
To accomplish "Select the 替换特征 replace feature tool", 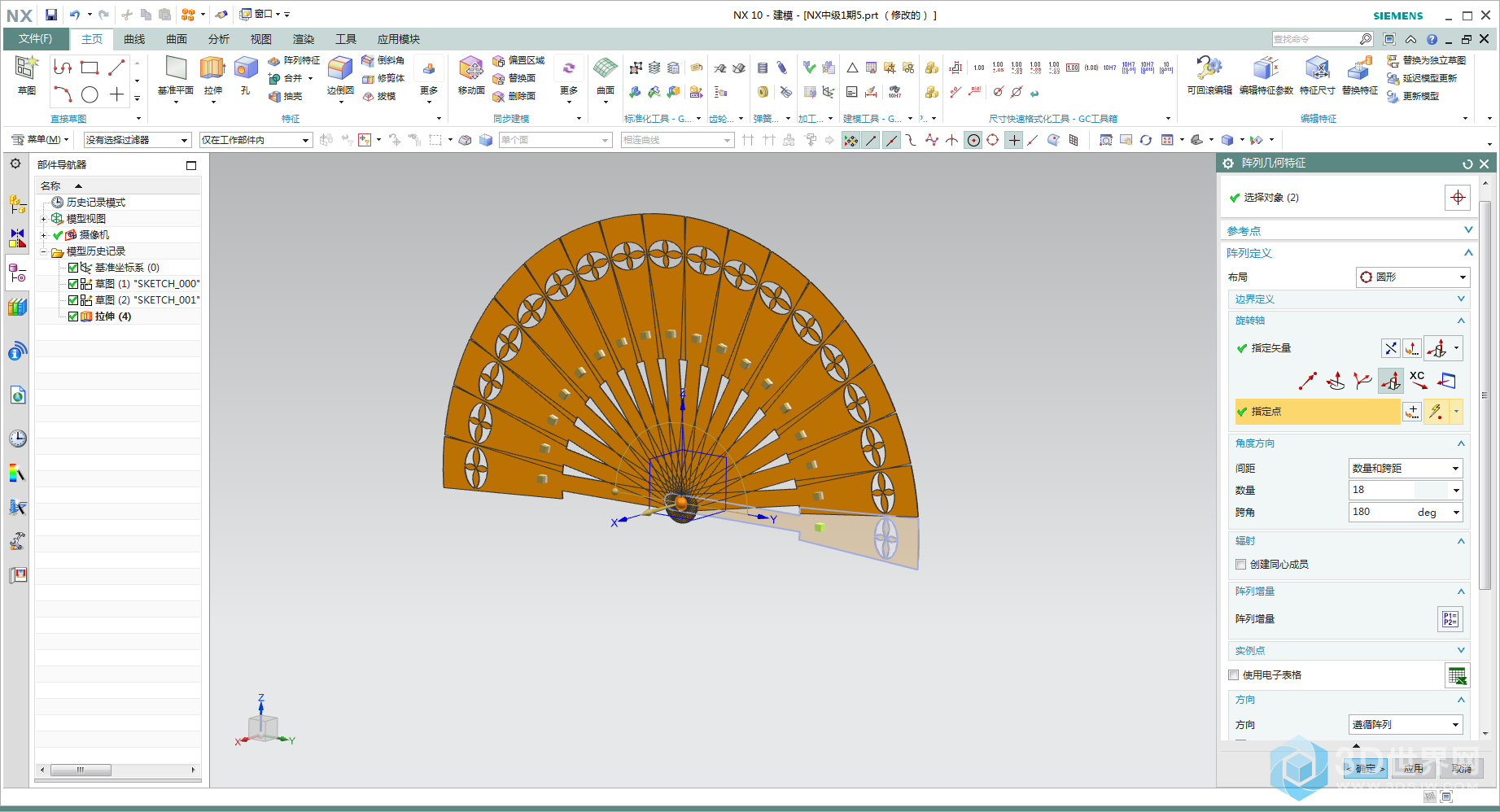I will (x=1359, y=75).
